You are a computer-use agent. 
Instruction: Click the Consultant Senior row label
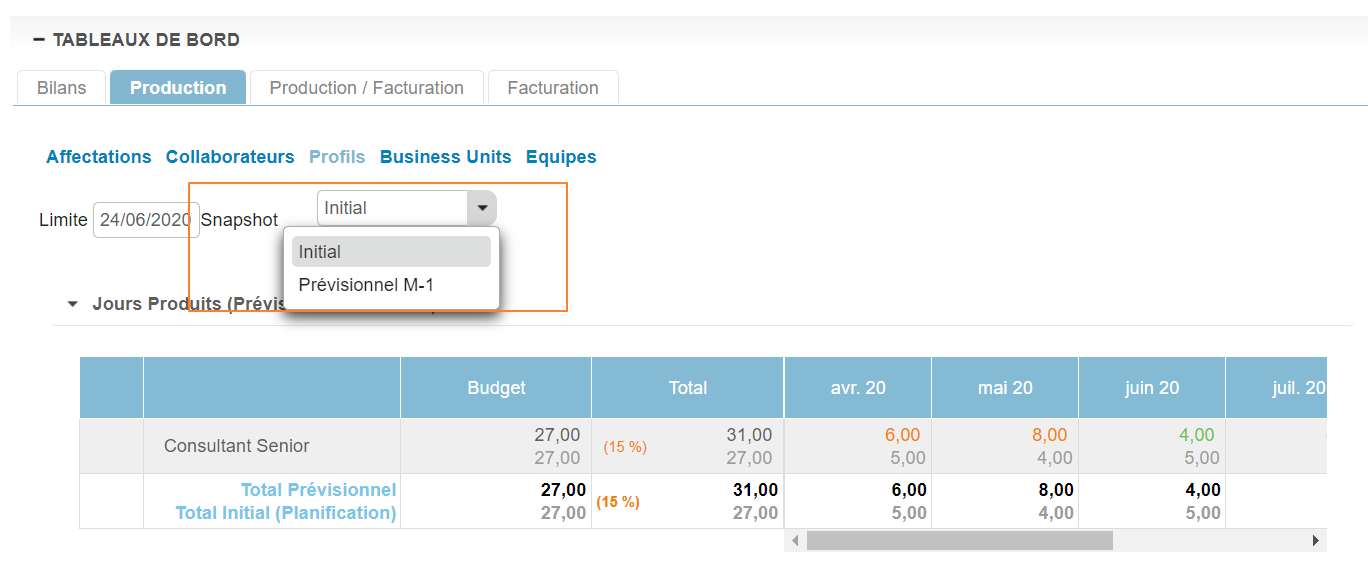(237, 446)
